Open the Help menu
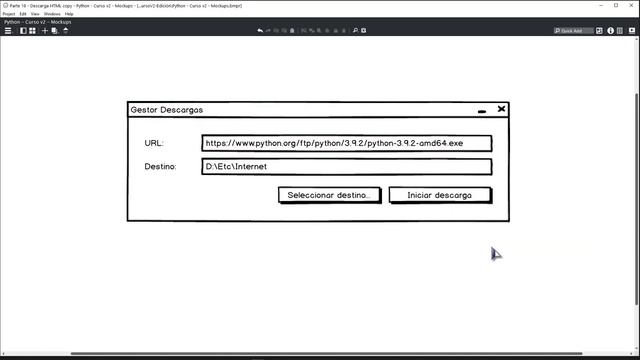Viewport: 640px width, 360px height. click(69, 14)
